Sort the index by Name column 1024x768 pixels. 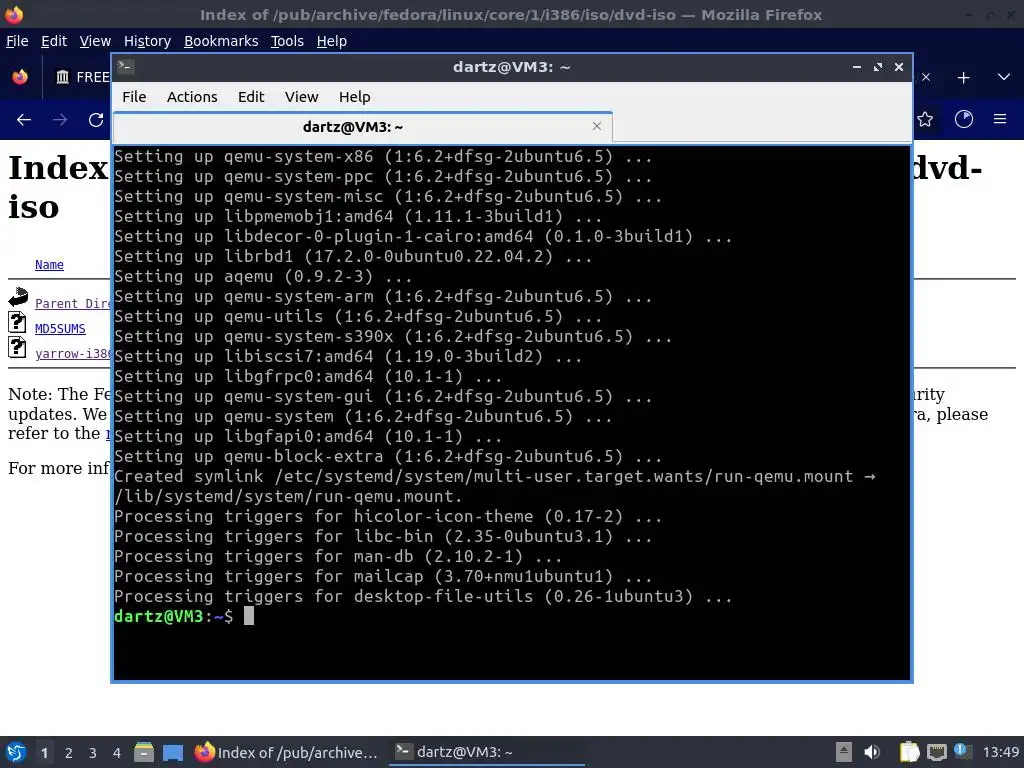pyautogui.click(x=49, y=264)
